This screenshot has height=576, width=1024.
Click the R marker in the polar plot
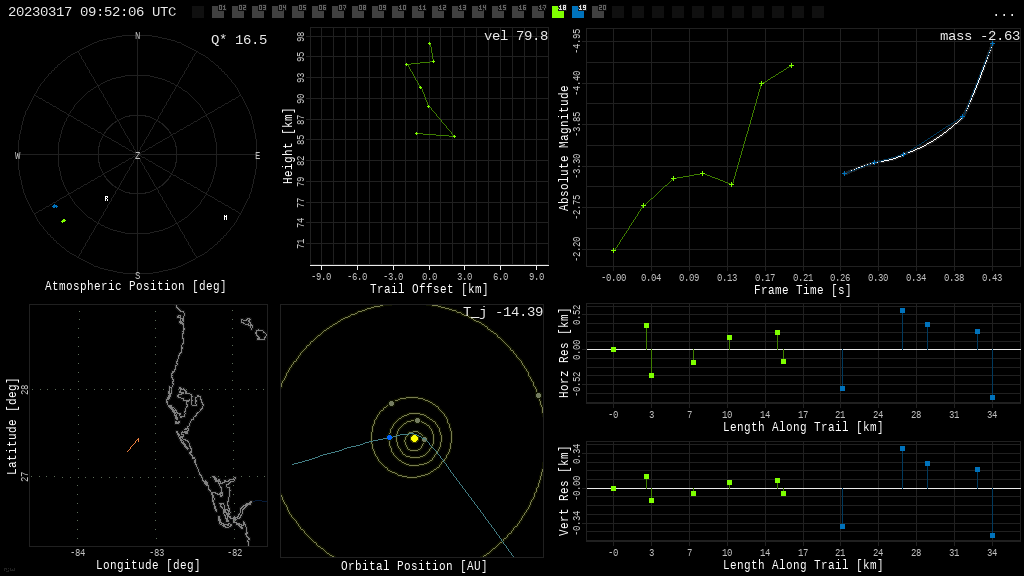(x=106, y=199)
